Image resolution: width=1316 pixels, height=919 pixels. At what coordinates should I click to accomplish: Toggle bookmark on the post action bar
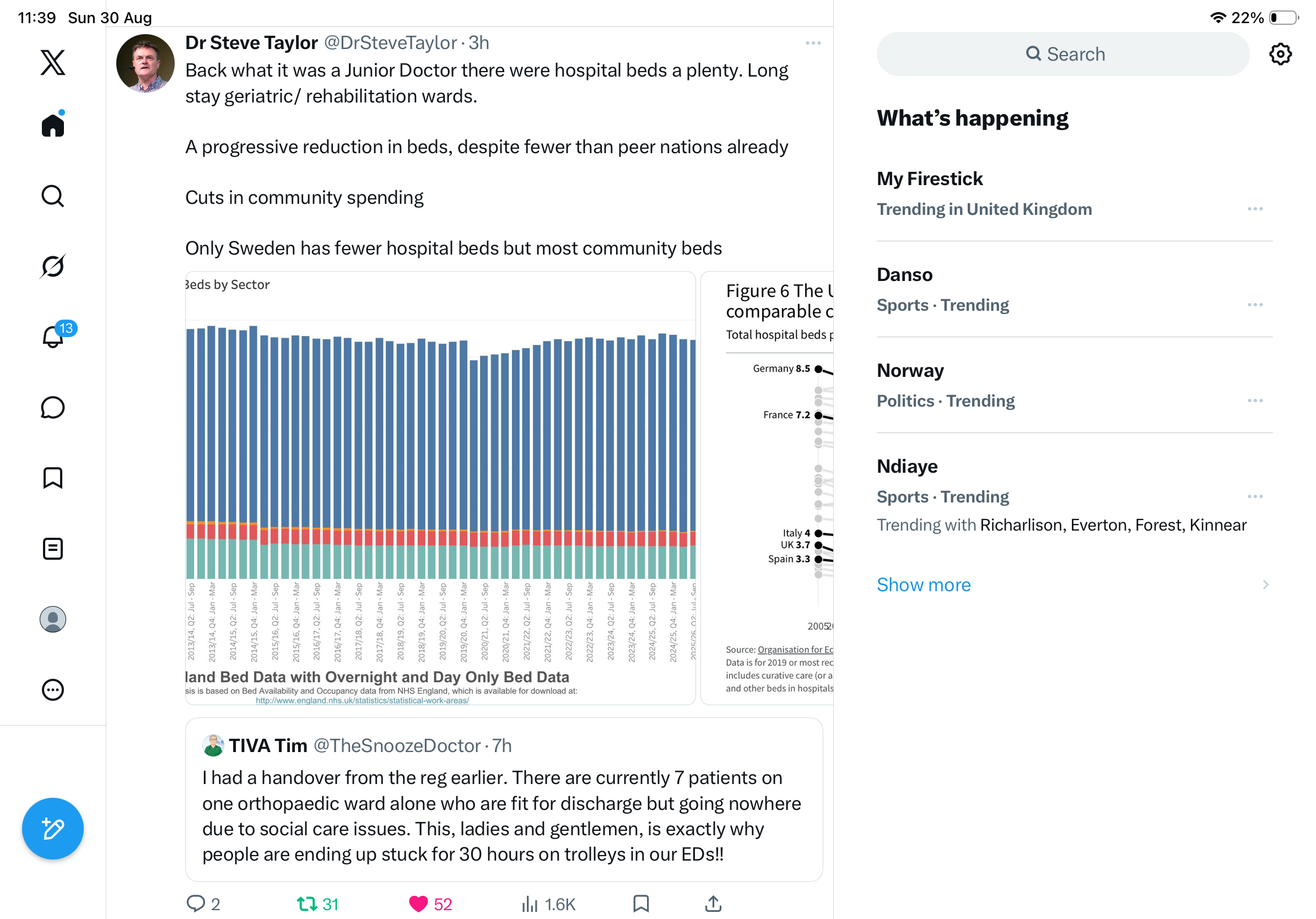click(x=641, y=904)
